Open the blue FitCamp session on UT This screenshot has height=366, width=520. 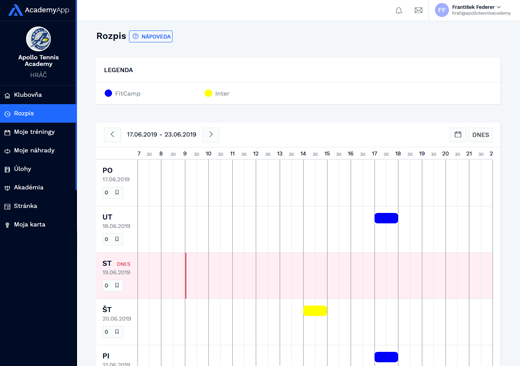(x=386, y=218)
